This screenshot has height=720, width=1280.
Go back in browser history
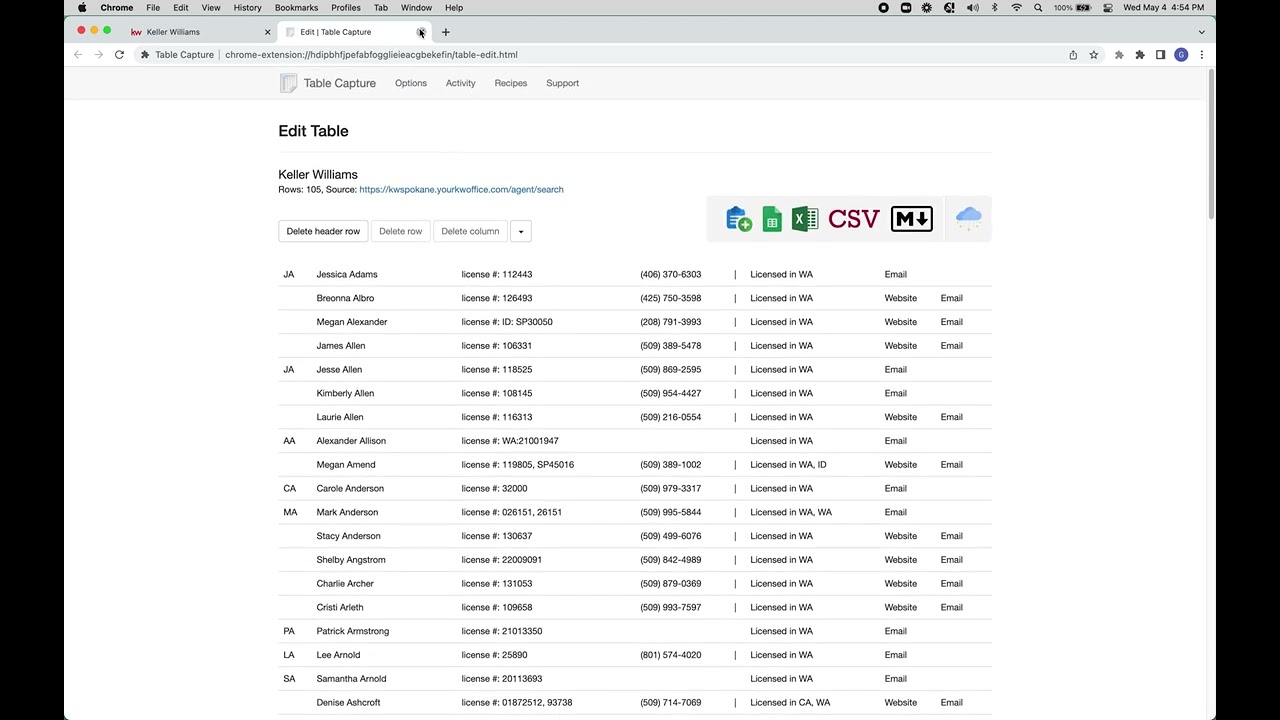pos(78,55)
